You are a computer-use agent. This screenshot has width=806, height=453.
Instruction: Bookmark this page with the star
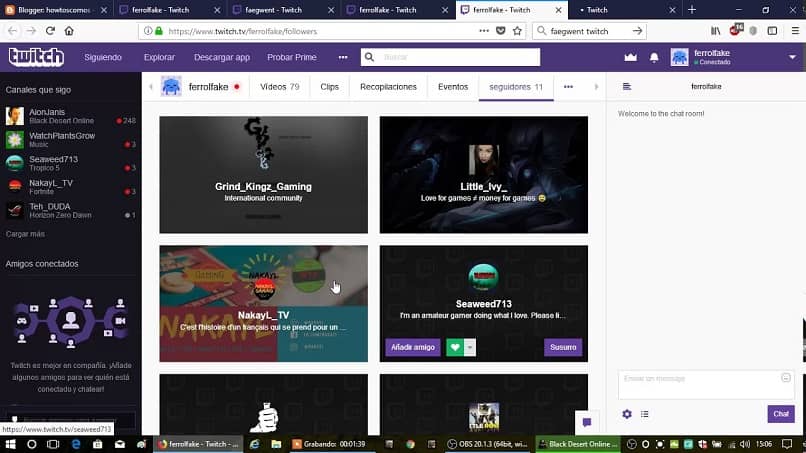coord(517,31)
